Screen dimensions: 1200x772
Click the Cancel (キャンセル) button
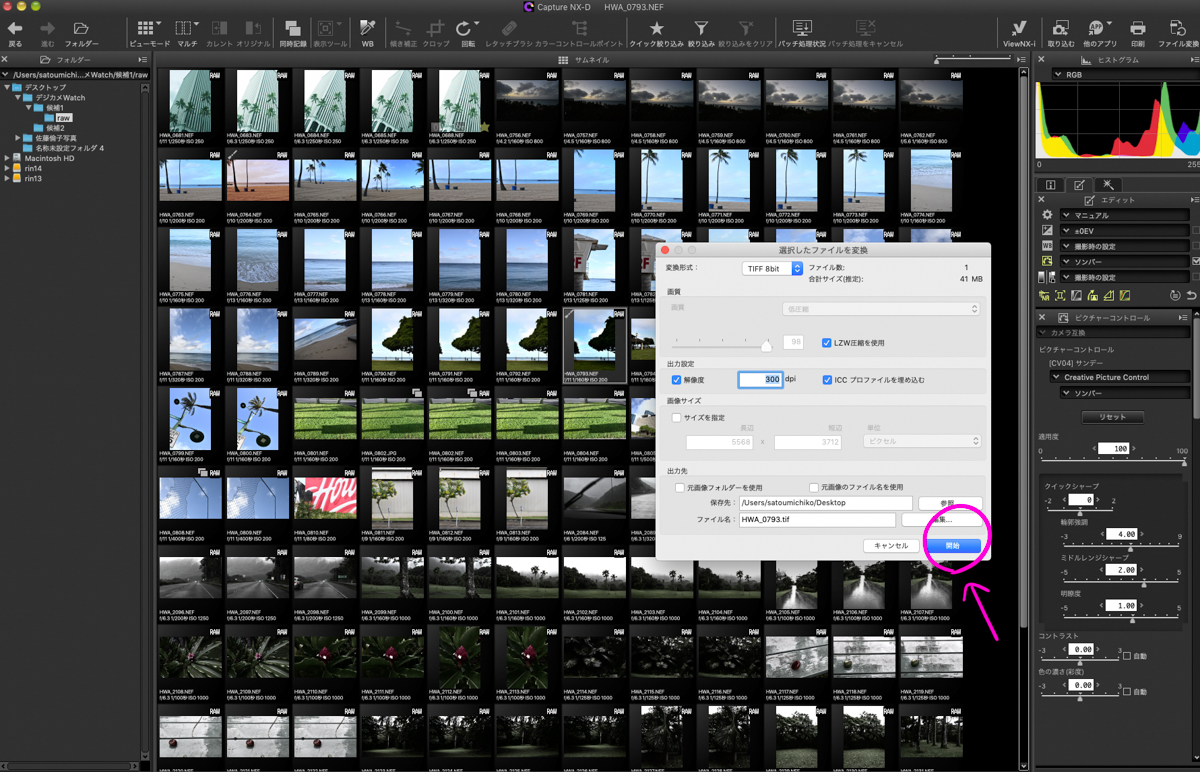tap(890, 546)
